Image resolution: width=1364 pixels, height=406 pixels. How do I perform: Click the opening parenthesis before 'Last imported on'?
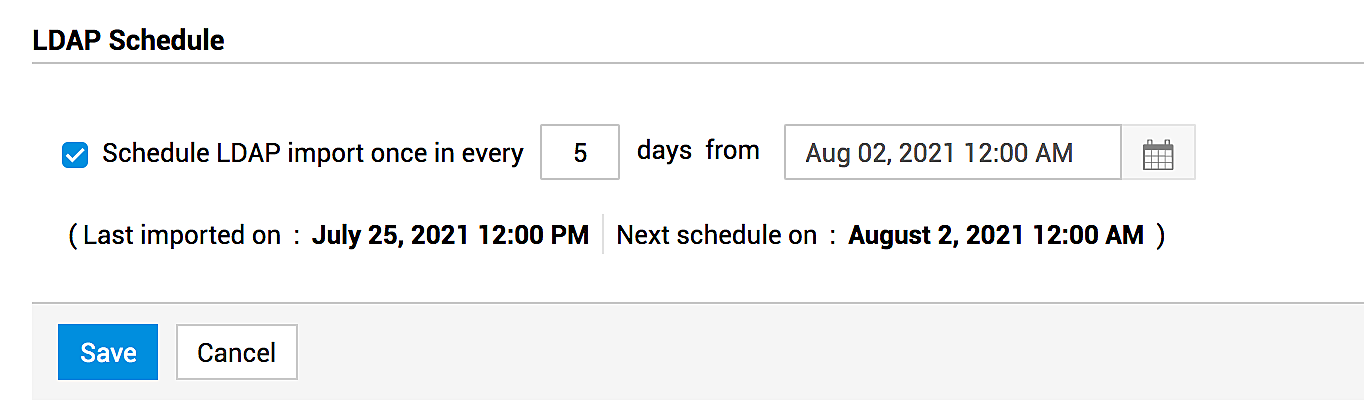[72, 236]
